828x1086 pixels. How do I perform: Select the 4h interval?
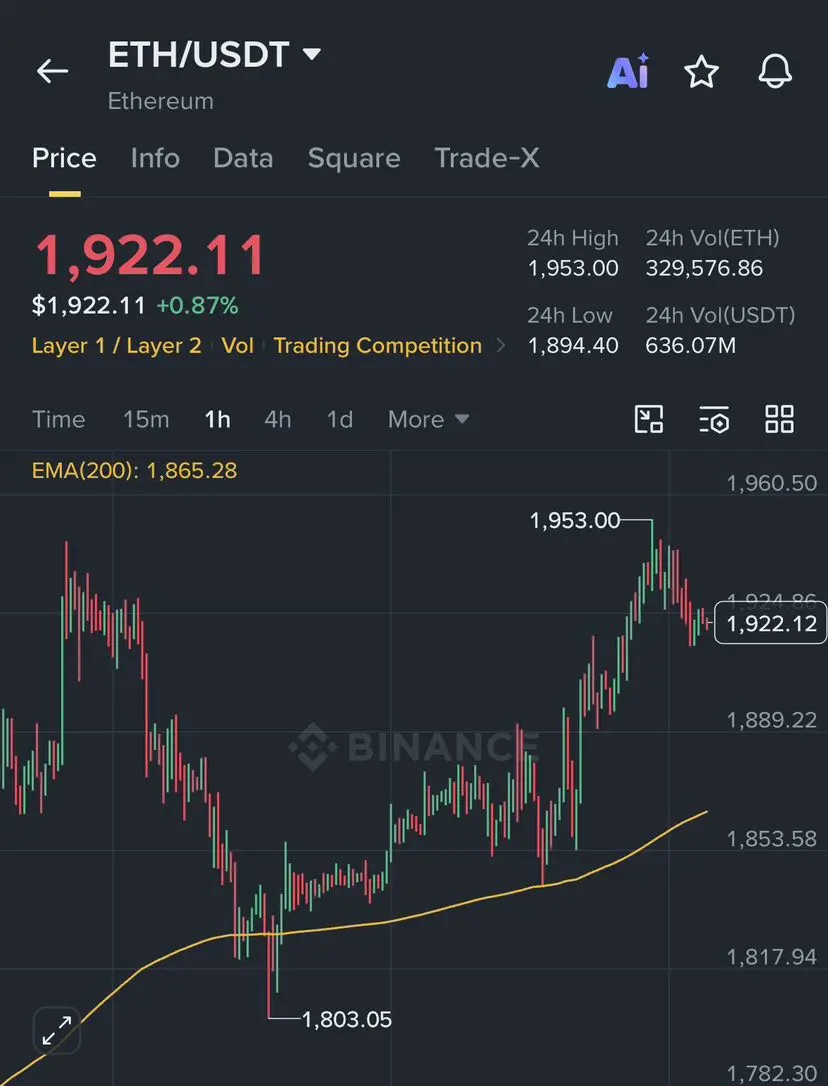pos(278,419)
